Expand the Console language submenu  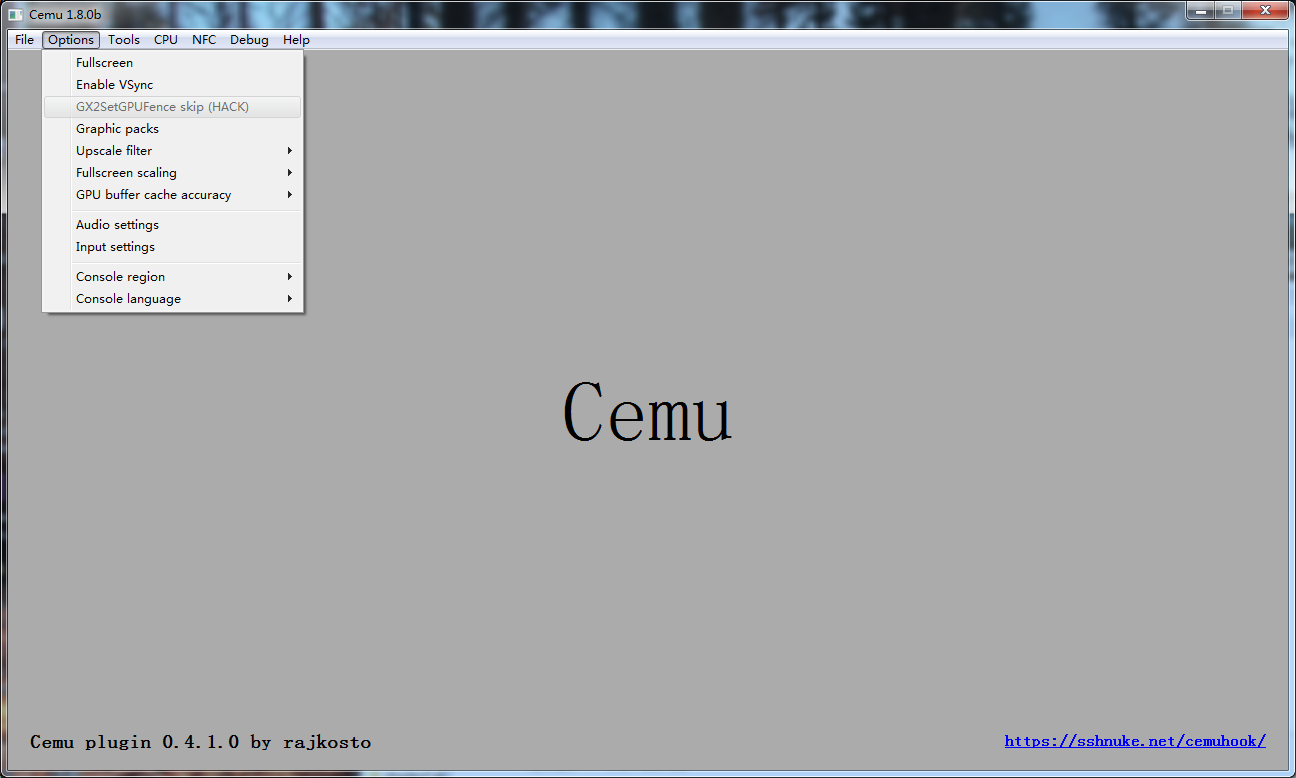[x=172, y=299]
